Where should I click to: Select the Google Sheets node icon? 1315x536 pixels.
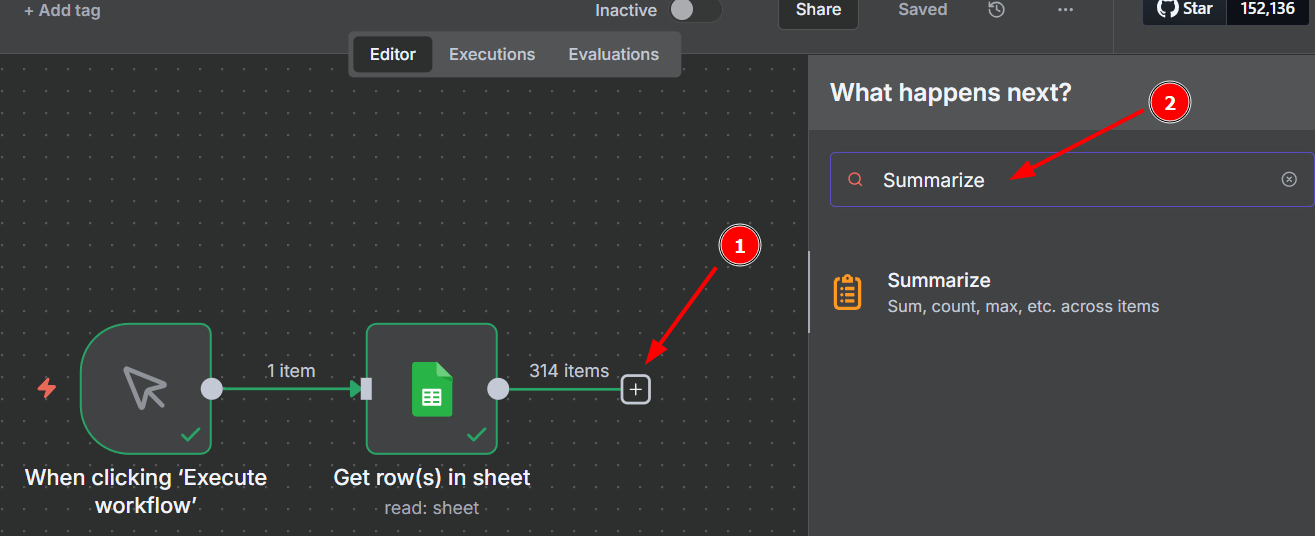tap(432, 389)
